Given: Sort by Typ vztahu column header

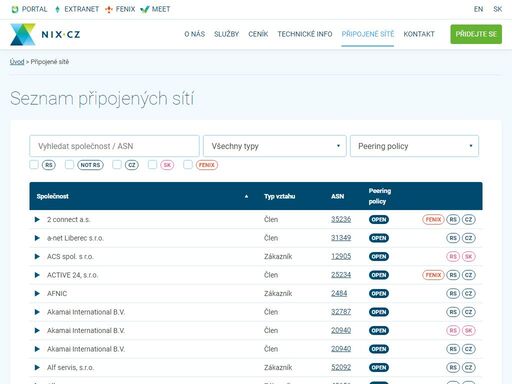Looking at the screenshot, I should pyautogui.click(x=279, y=196).
